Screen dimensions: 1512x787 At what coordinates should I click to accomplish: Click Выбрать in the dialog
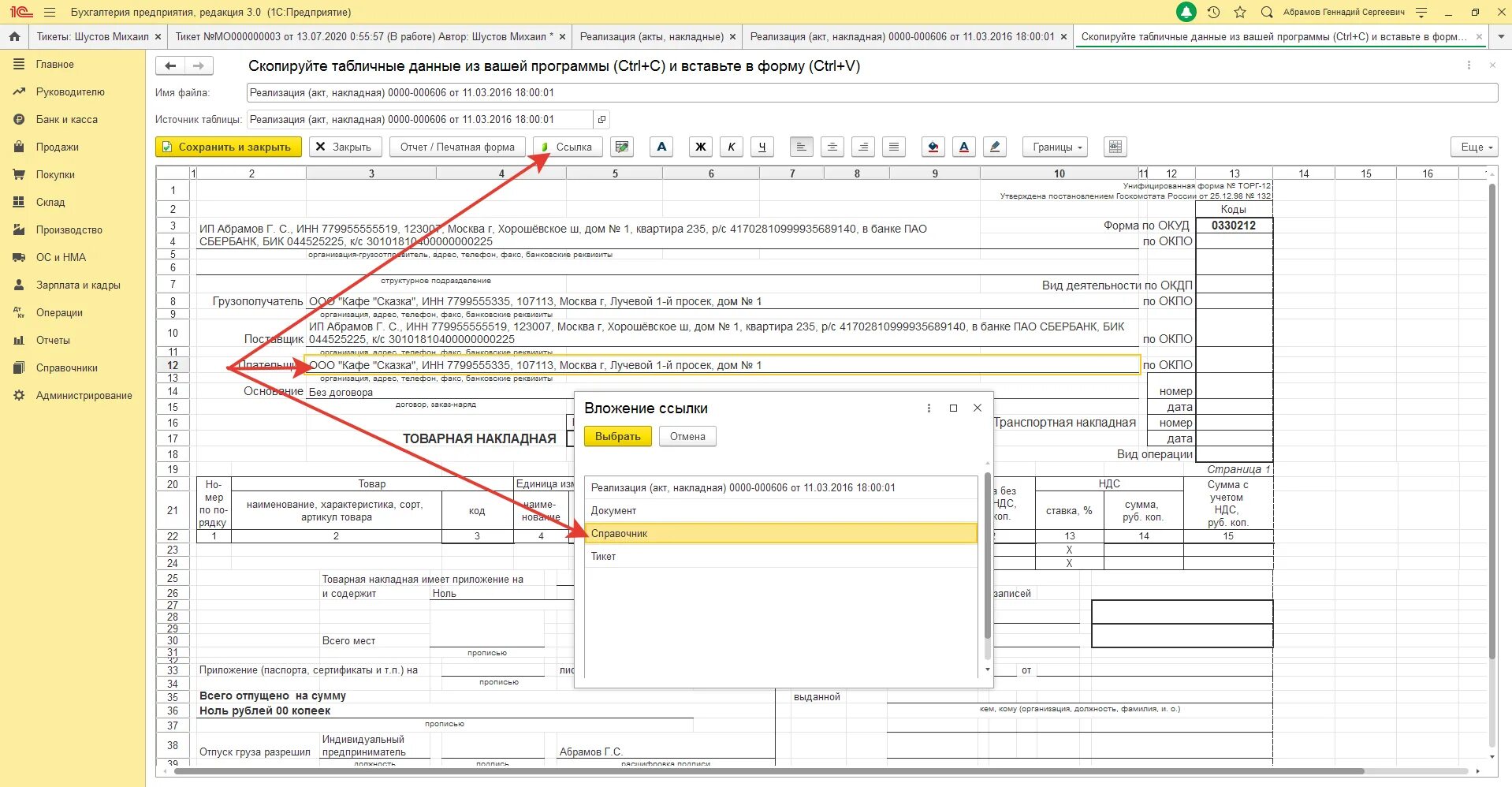pos(618,436)
